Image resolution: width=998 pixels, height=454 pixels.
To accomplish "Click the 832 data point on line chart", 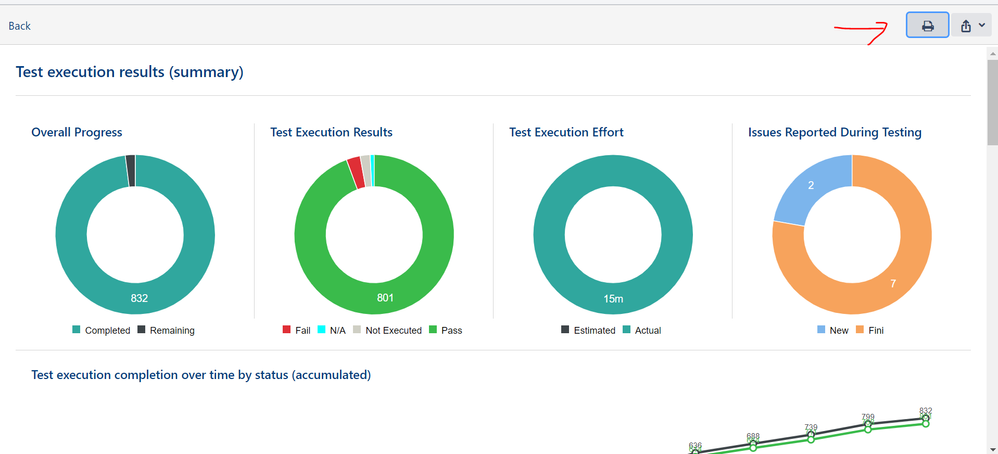I will tap(926, 419).
